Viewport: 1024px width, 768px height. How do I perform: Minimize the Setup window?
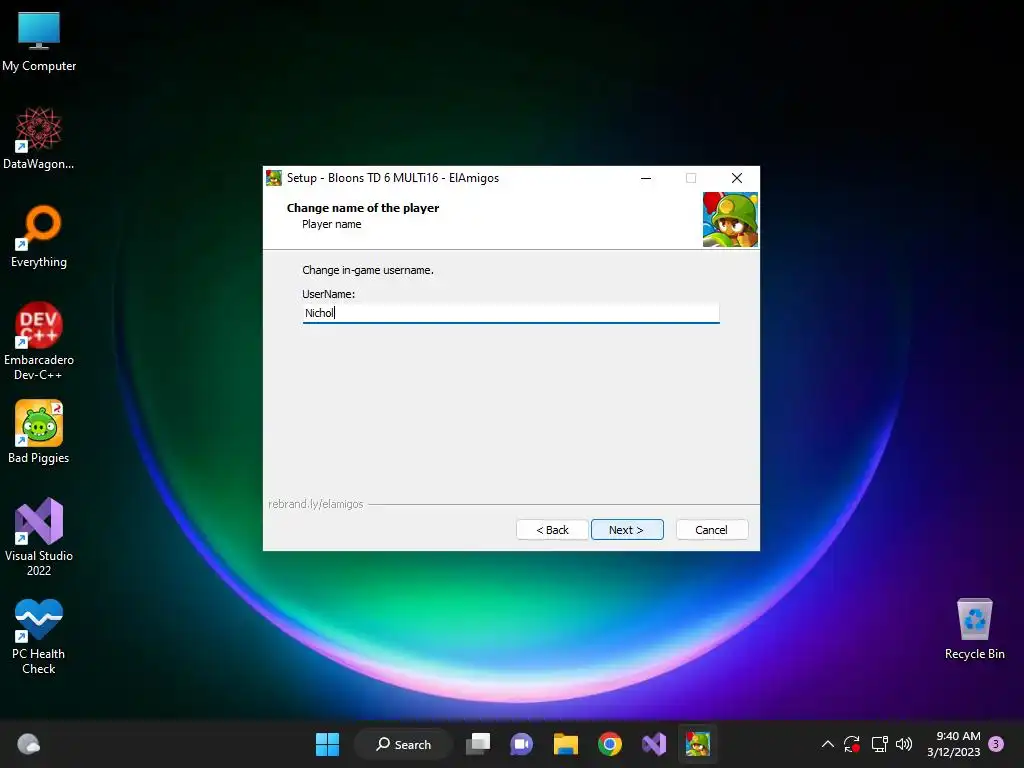(x=646, y=178)
